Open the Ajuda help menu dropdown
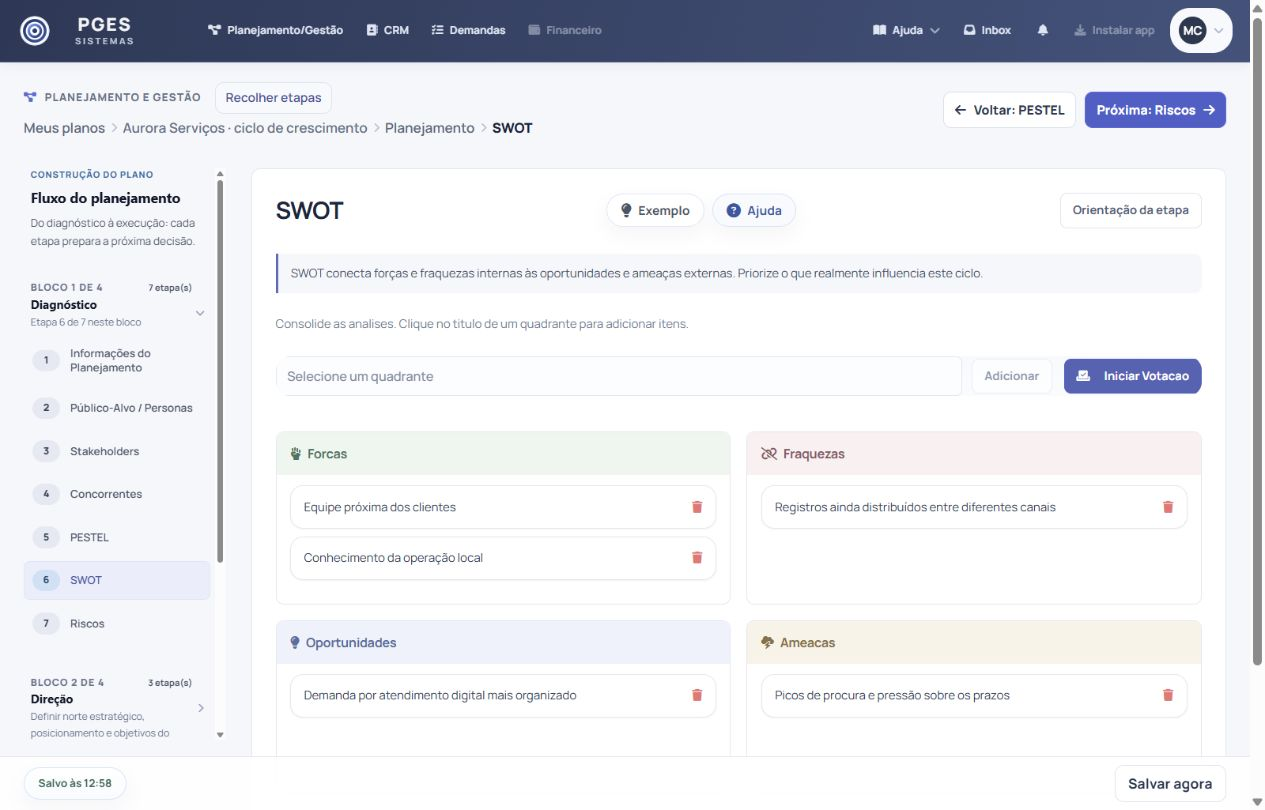The image size is (1265, 810). click(x=907, y=30)
